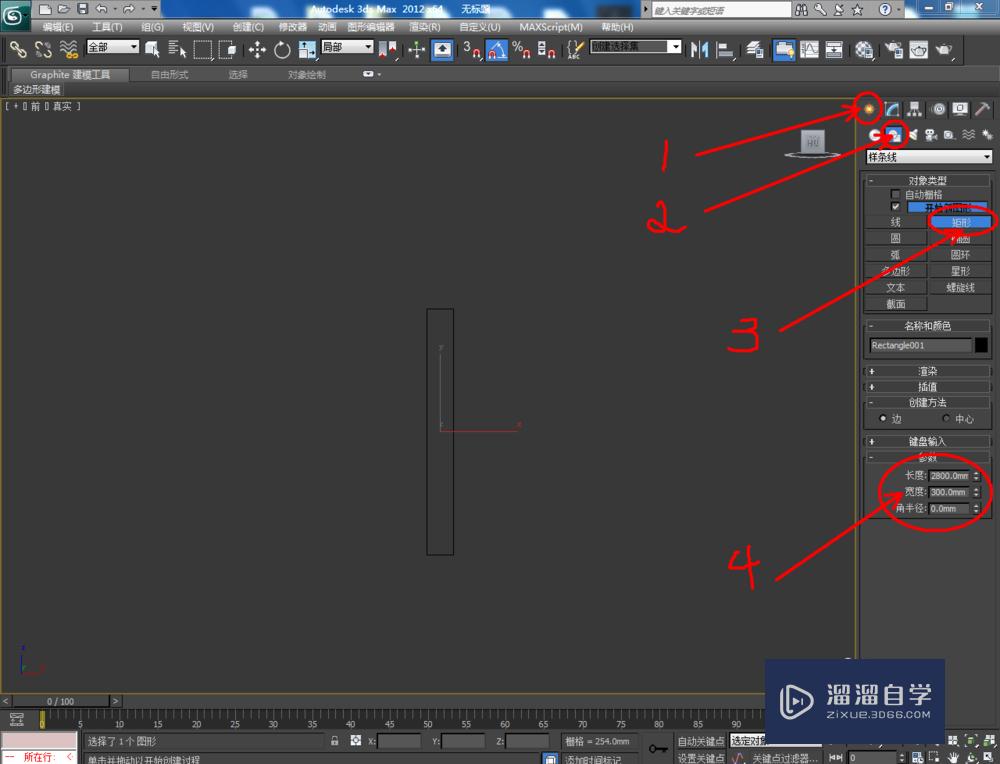The image size is (1000, 764).
Task: Expand the 插值 rollout
Action: click(928, 387)
